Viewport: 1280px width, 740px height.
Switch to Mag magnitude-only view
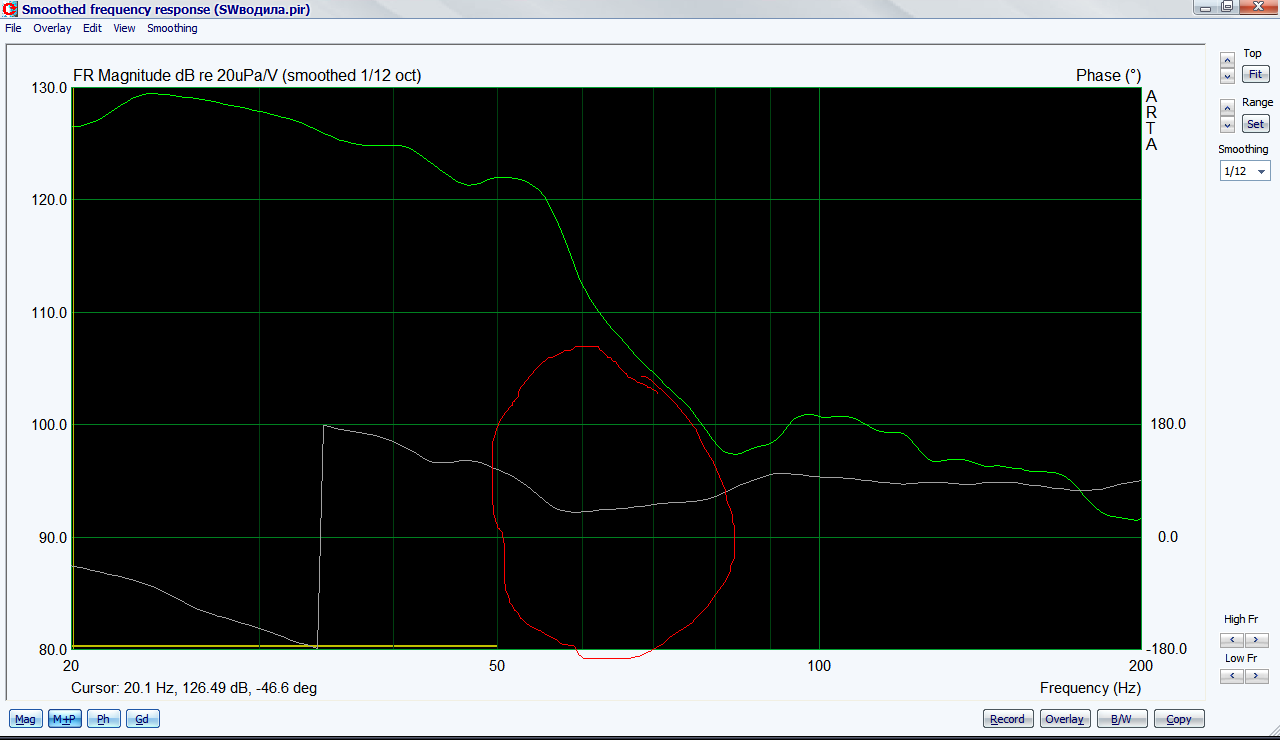click(x=25, y=719)
